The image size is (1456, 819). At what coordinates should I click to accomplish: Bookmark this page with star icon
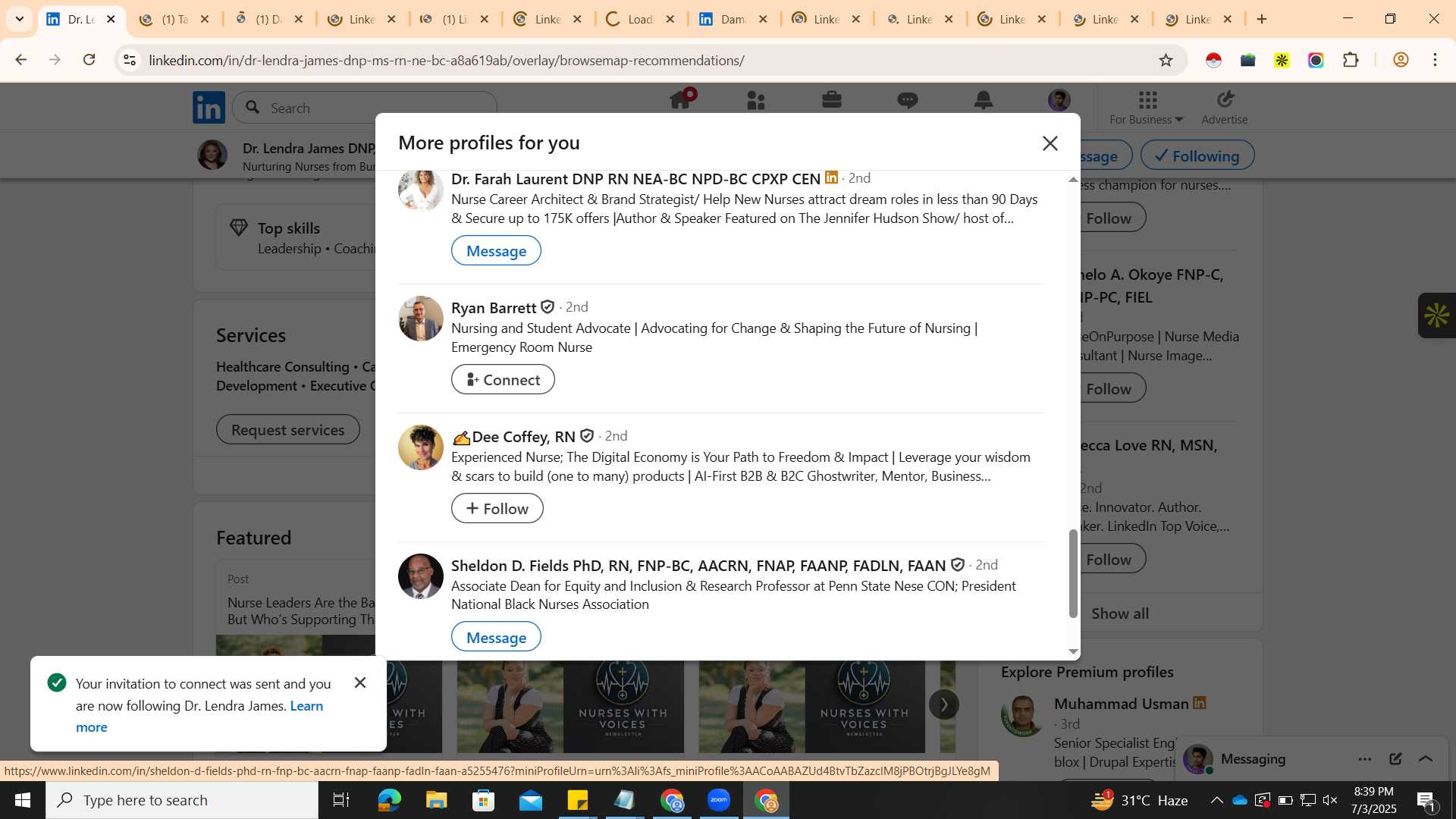[1166, 60]
